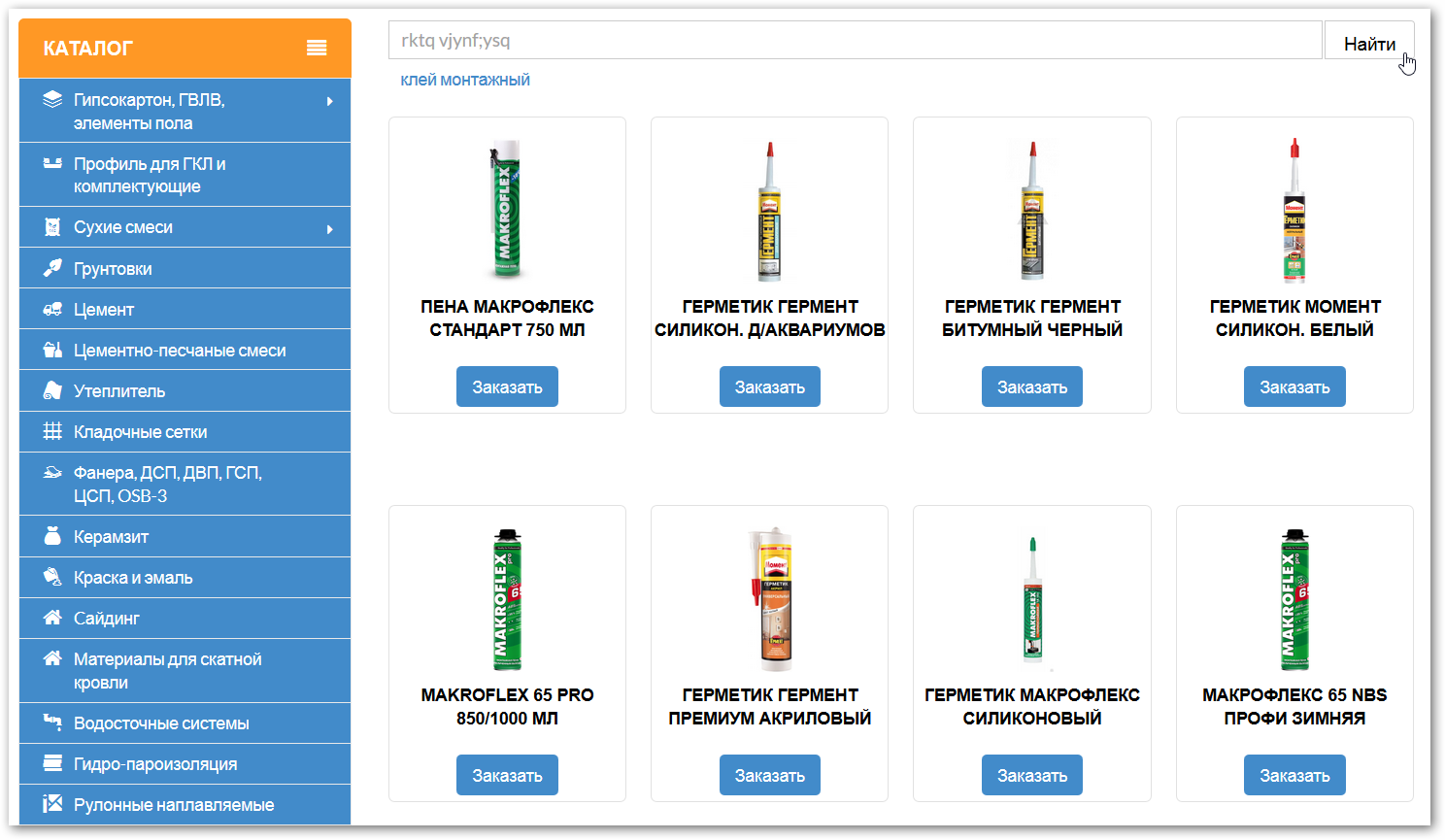Click the icon beside Цементно-песчаные смеси
The height and width of the screenshot is (840, 1445).
[52, 350]
